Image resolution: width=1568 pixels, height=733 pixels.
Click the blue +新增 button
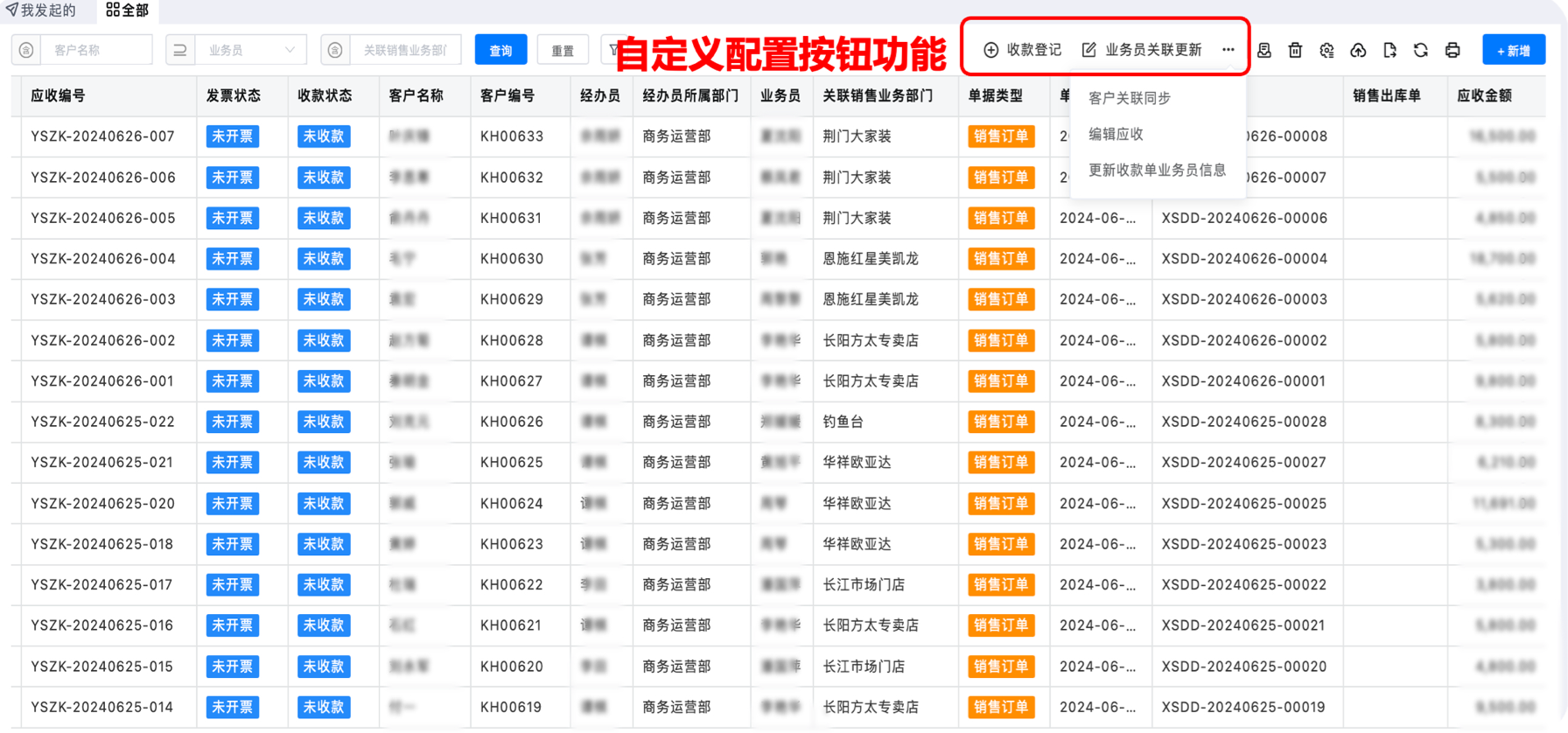1513,51
